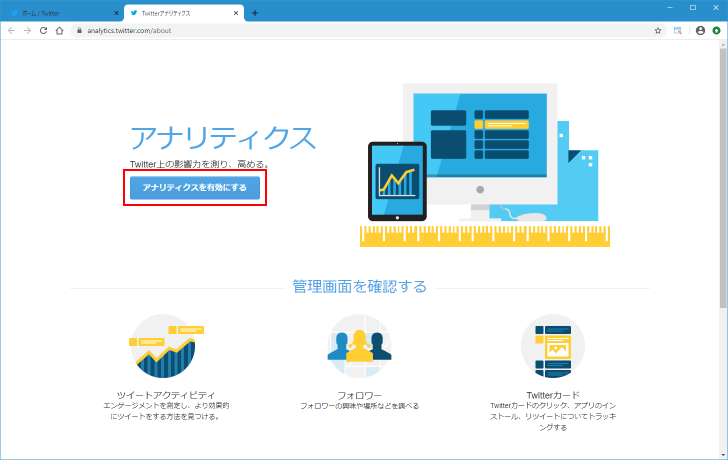Maximize the browser window
The height and width of the screenshot is (460, 728).
tap(693, 7)
